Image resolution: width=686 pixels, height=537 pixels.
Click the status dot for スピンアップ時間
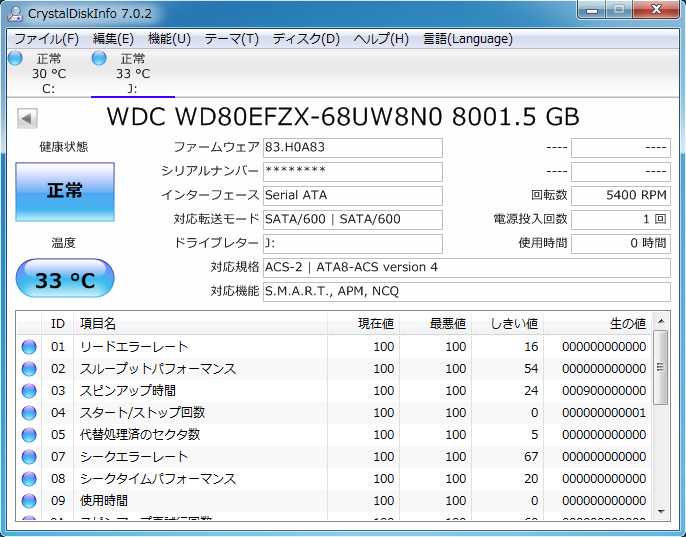coord(29,391)
